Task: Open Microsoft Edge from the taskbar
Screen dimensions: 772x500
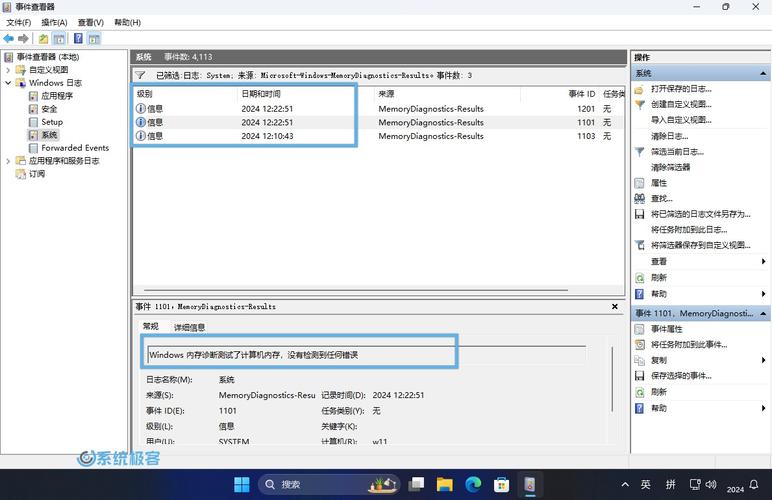Action: [473, 485]
